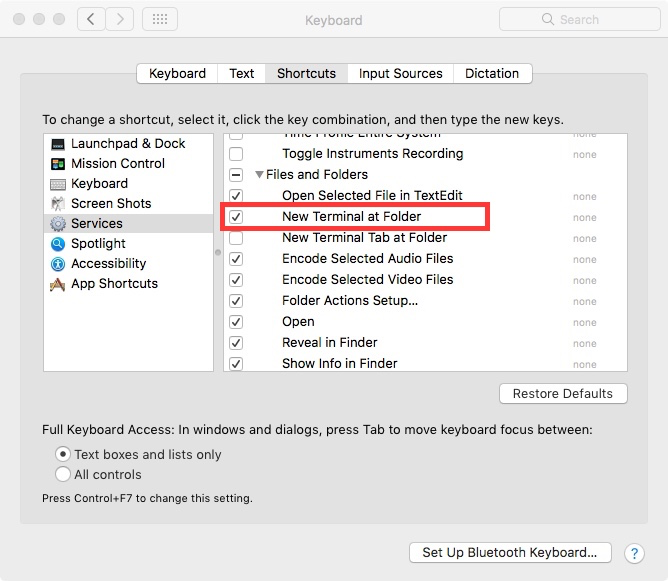
Task: Uncheck the Open service checkbox
Action: coord(236,322)
